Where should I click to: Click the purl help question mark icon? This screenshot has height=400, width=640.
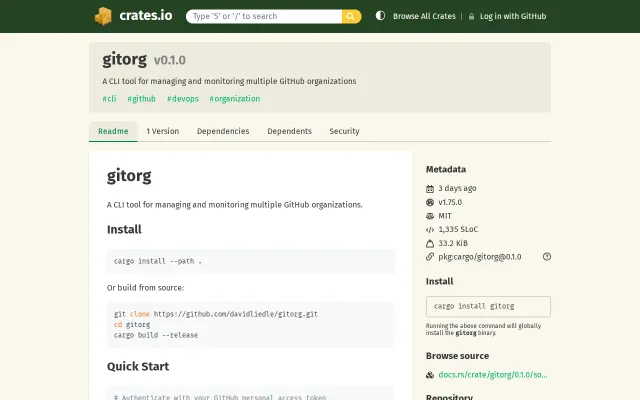tap(547, 257)
